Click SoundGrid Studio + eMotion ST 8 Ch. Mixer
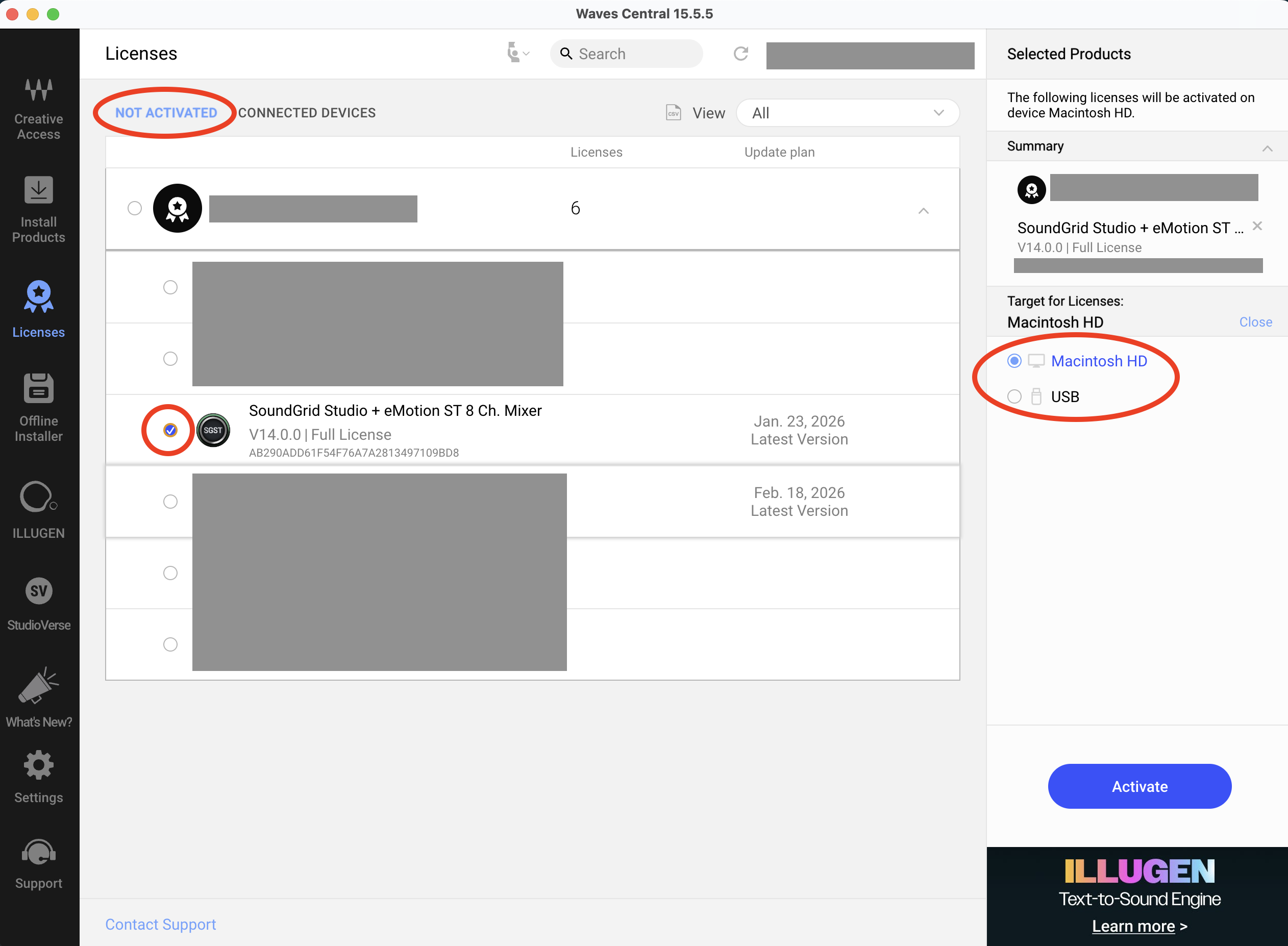 click(x=395, y=411)
